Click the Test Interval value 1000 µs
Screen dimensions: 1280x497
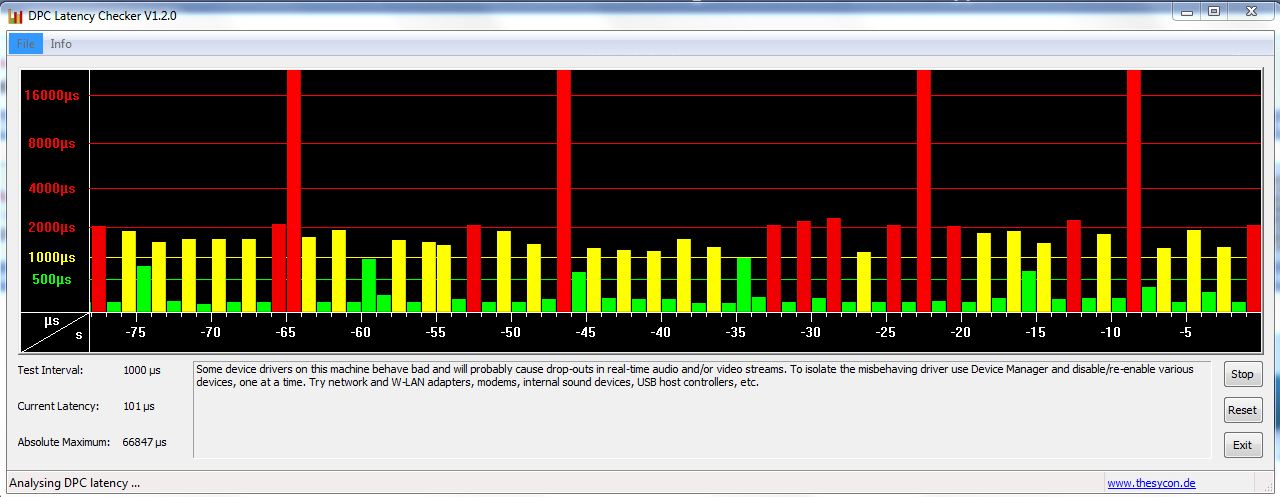(x=142, y=370)
